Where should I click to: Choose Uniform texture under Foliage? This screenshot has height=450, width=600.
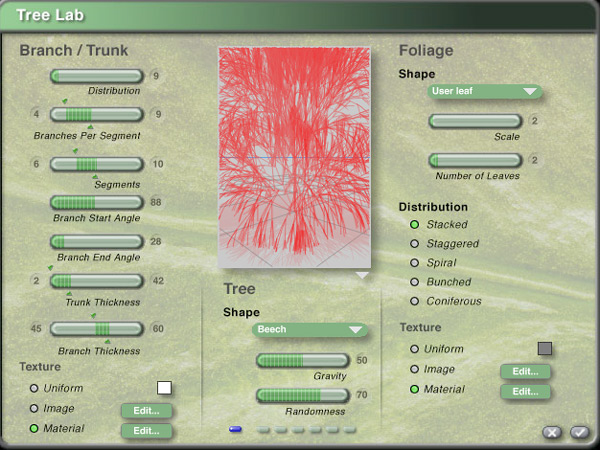(414, 349)
